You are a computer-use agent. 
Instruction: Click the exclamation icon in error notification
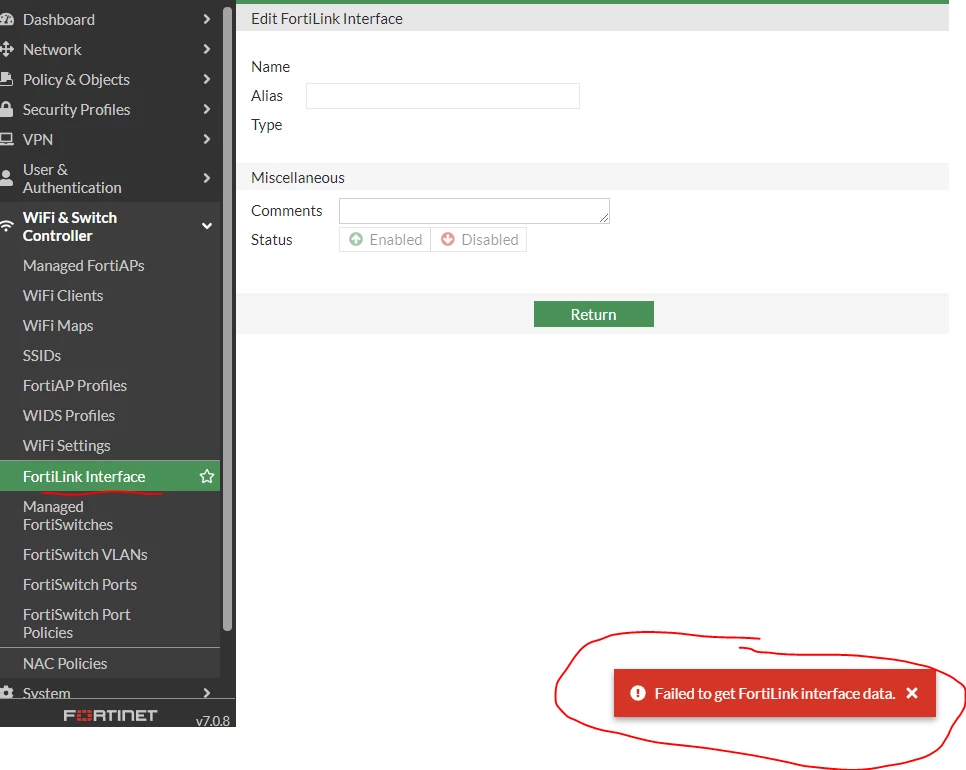638,694
